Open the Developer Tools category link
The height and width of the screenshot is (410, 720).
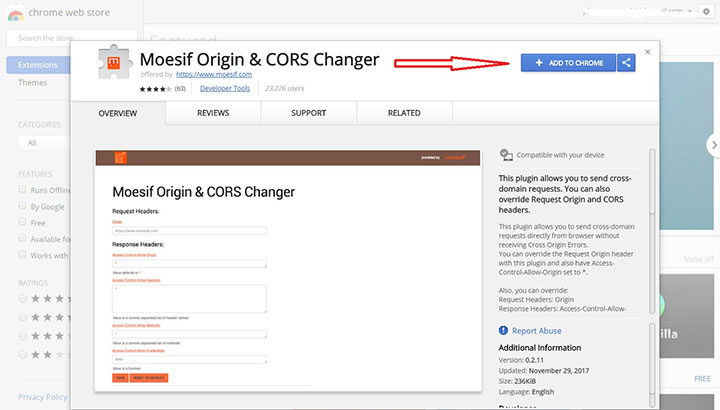[225, 88]
